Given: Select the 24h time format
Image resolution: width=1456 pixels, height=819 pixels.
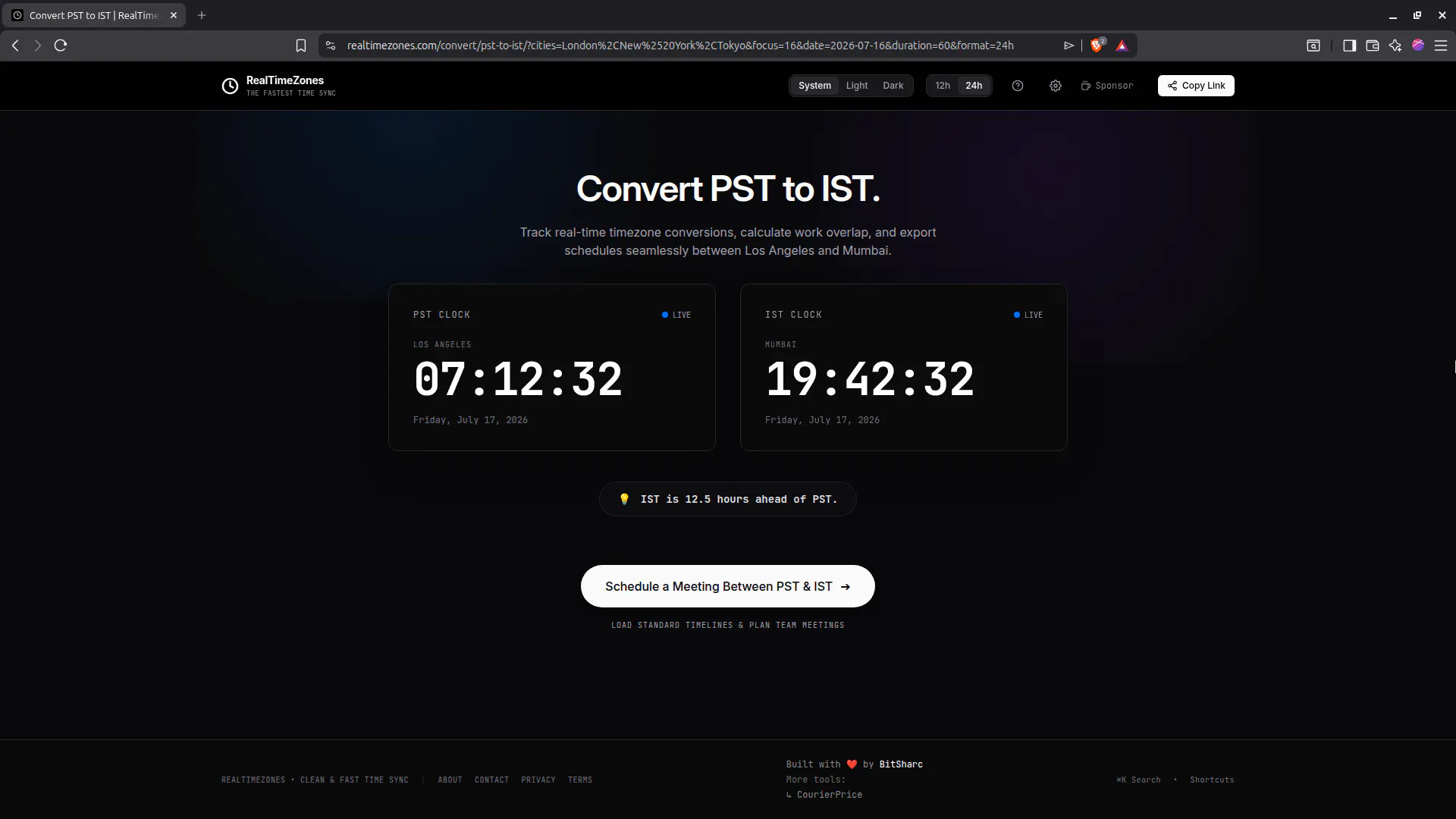Looking at the screenshot, I should point(974,86).
